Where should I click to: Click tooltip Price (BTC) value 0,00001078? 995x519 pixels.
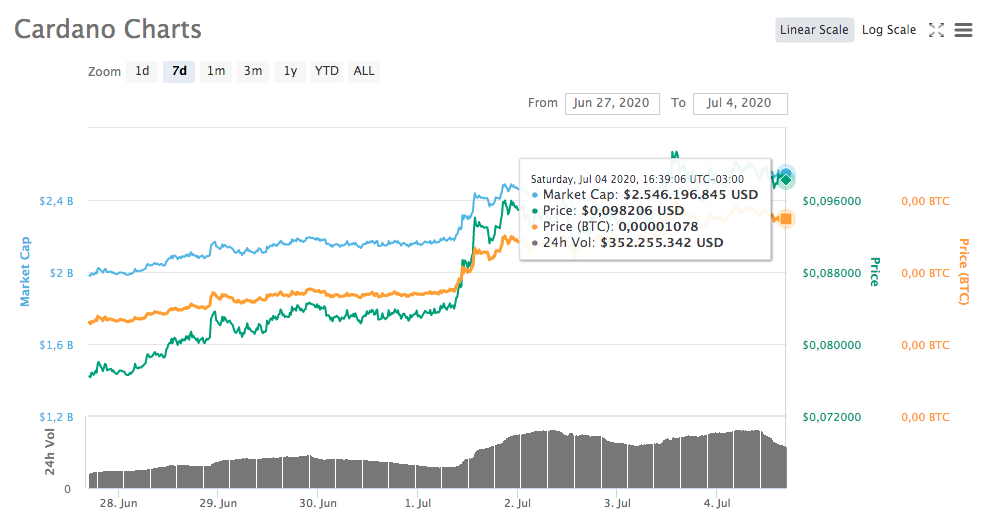pyautogui.click(x=658, y=227)
